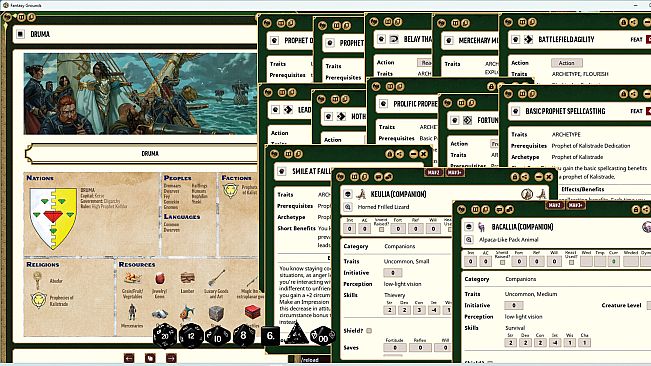Toggle Shield Raised checkbox in Bacallia window
This screenshot has width=651, height=366.
click(502, 262)
